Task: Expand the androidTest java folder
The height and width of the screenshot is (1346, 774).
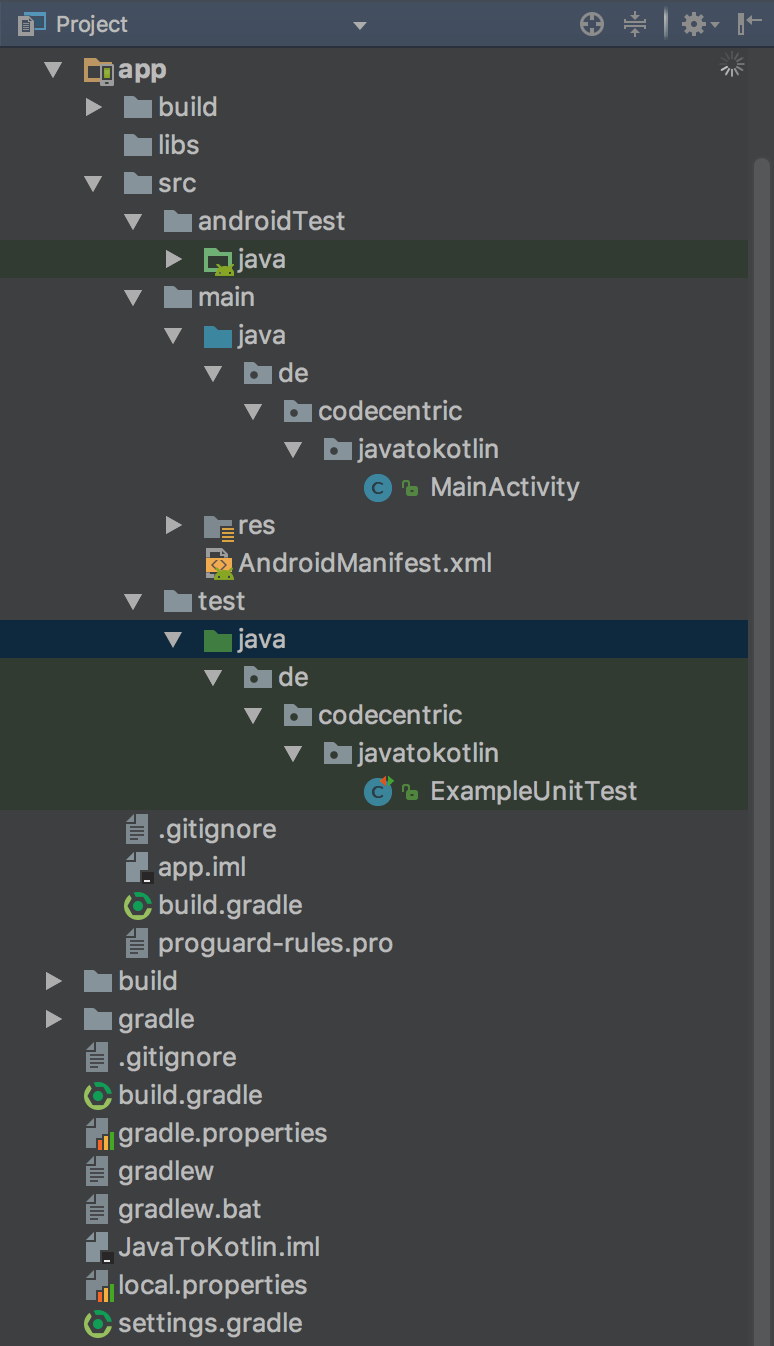Action: pos(174,259)
